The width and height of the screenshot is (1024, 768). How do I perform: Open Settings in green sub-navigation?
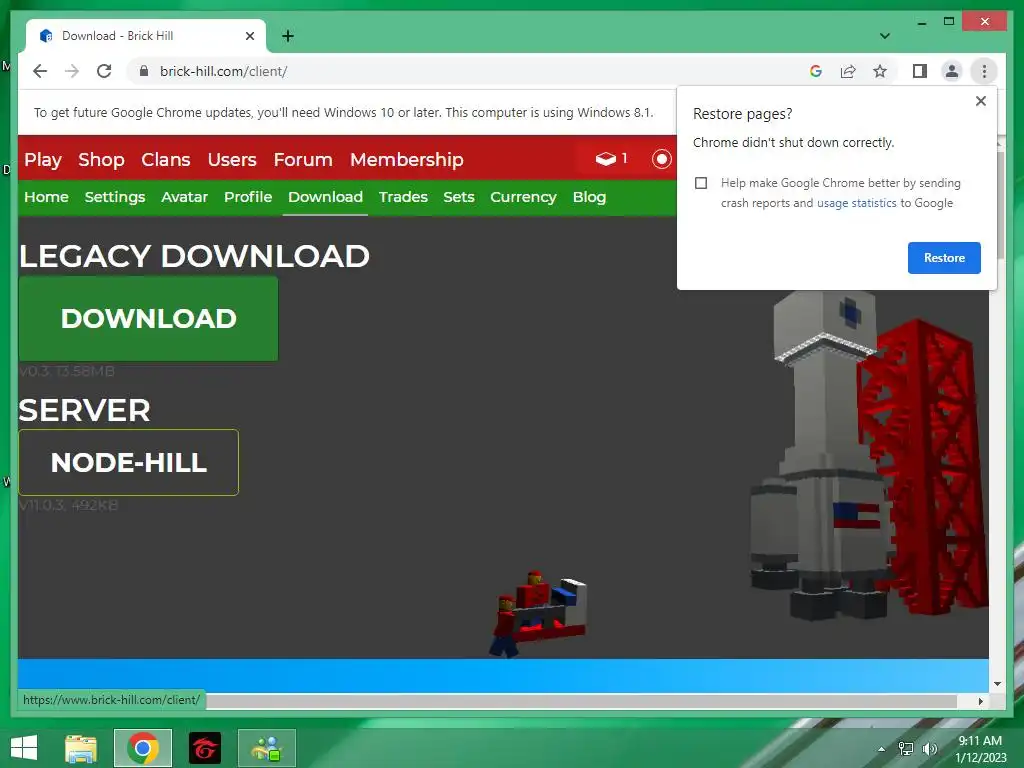coord(115,197)
